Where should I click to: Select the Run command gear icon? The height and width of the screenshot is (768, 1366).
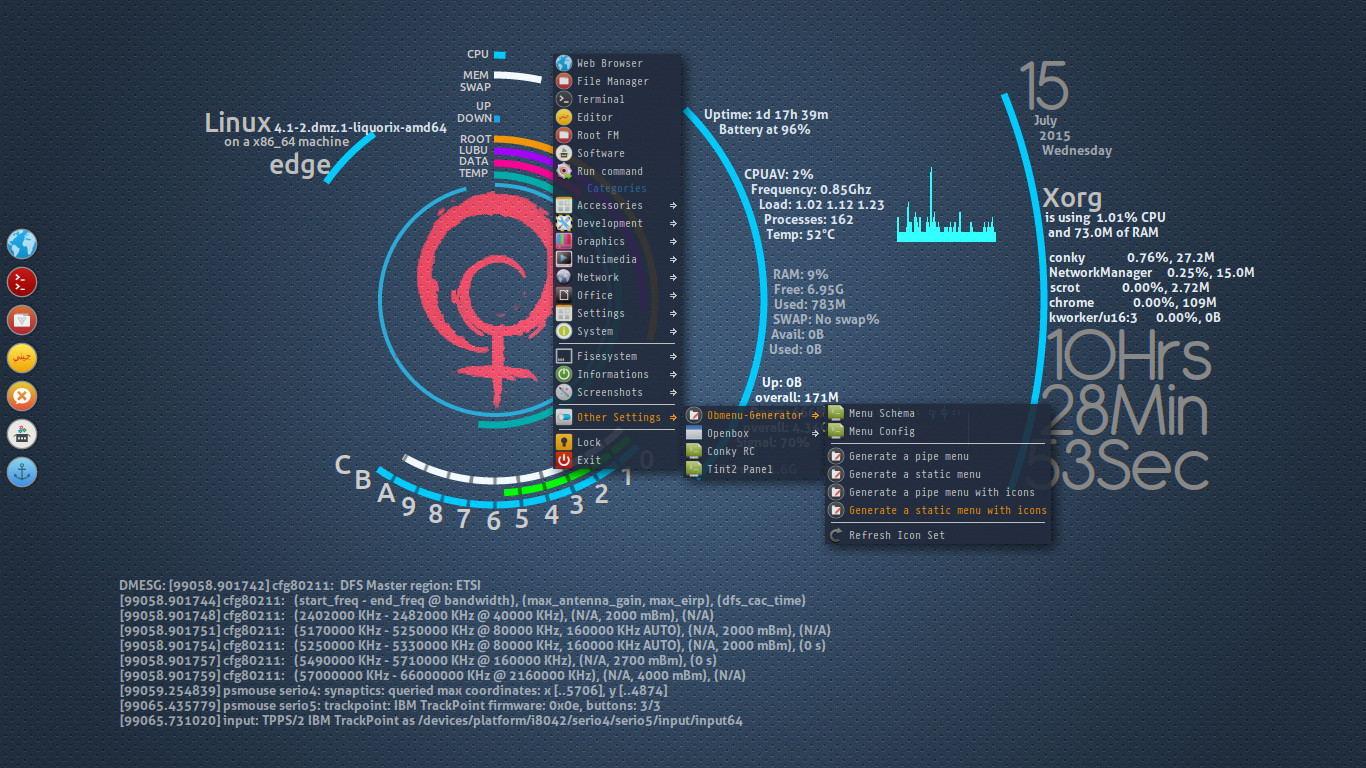tap(564, 171)
